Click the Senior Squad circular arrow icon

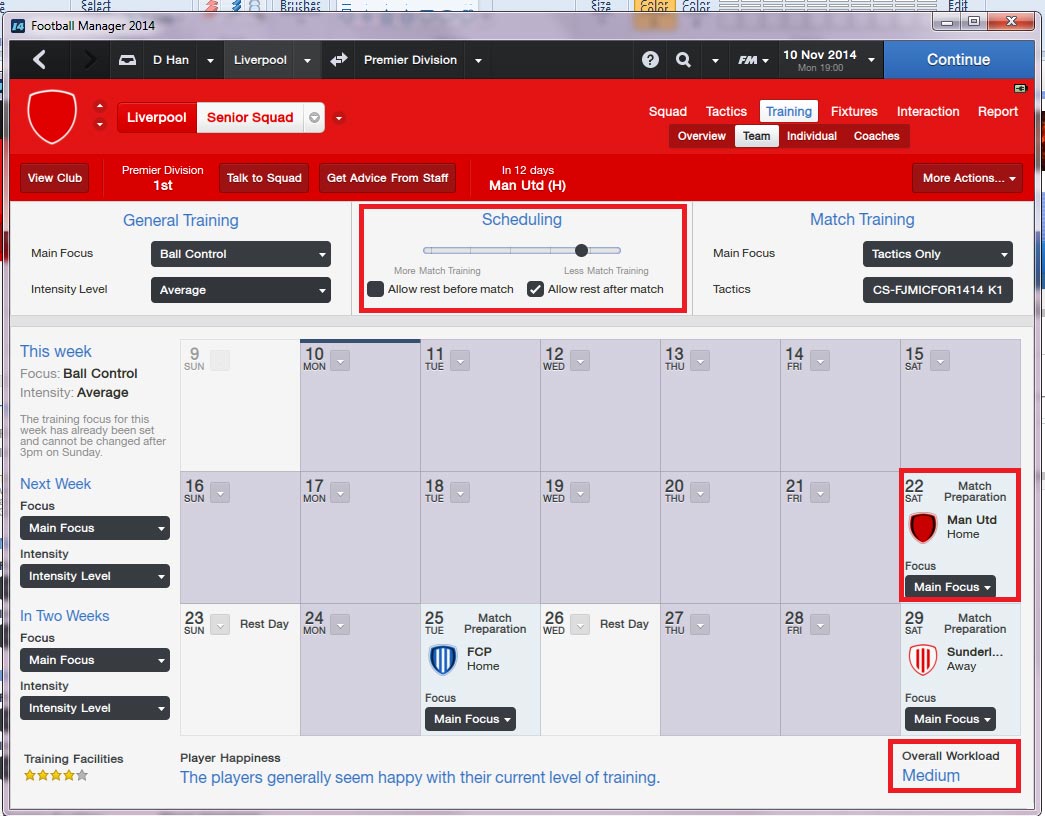pyautogui.click(x=314, y=118)
